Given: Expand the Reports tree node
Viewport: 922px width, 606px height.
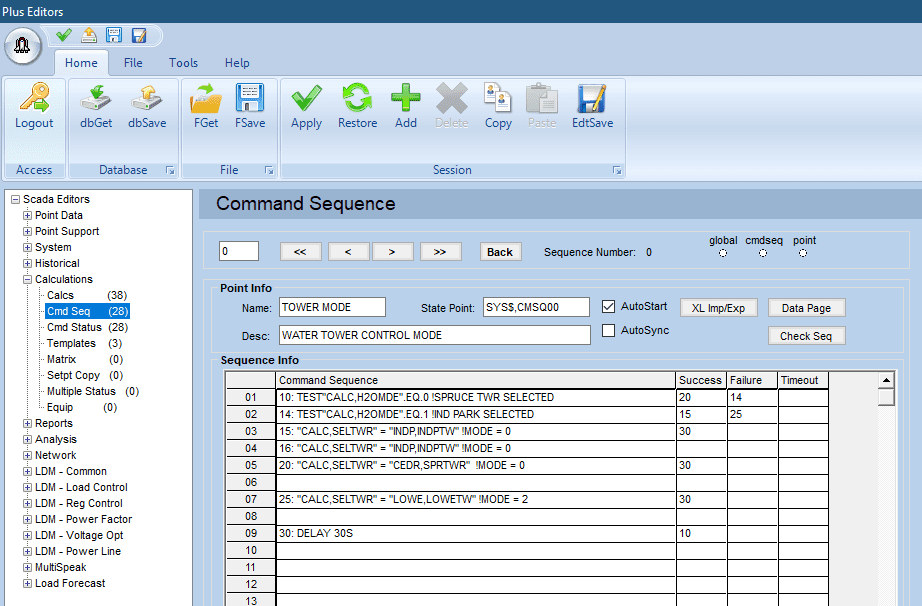Looking at the screenshot, I should tap(27, 423).
